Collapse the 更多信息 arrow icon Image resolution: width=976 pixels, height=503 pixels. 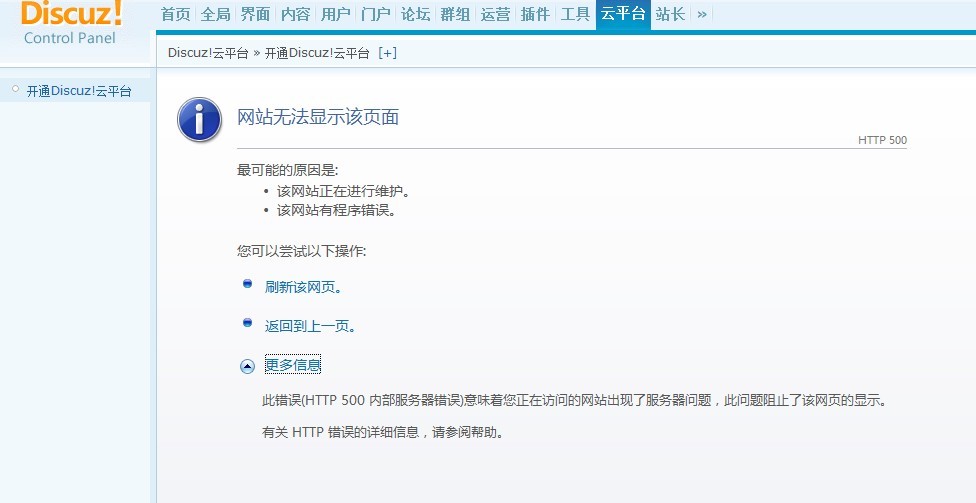pos(247,367)
